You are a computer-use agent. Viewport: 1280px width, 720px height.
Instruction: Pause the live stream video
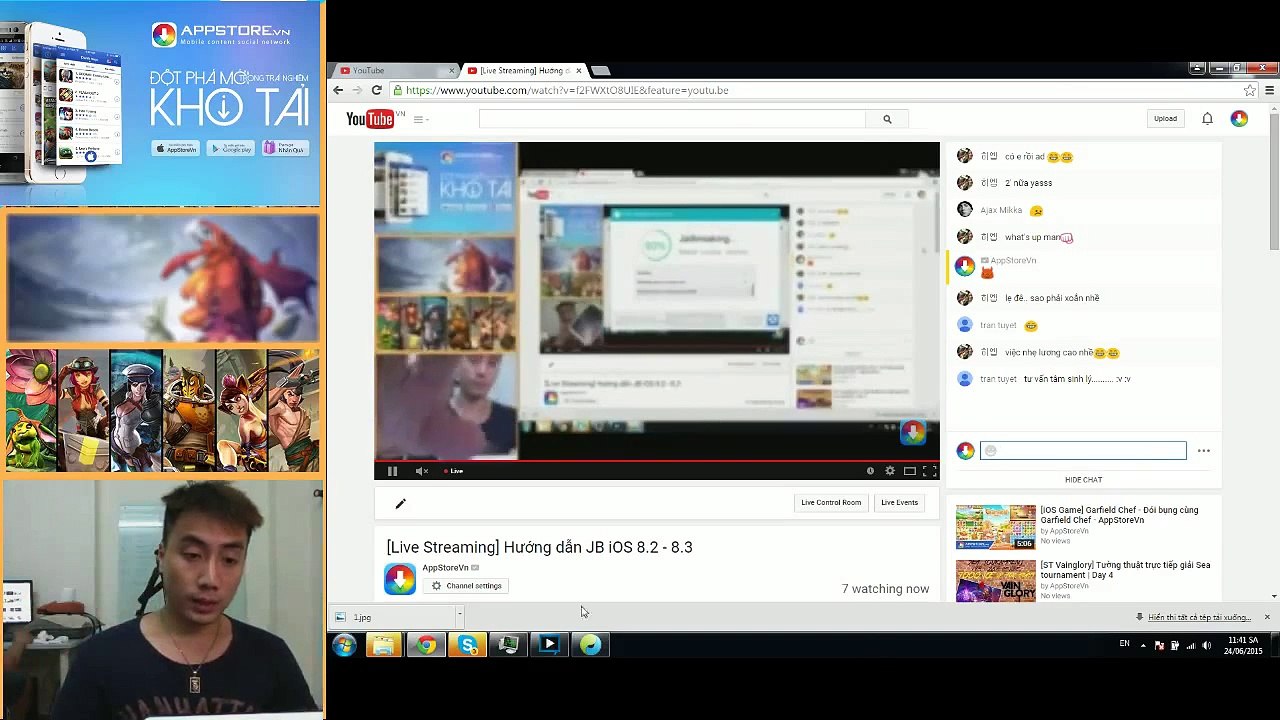click(392, 471)
